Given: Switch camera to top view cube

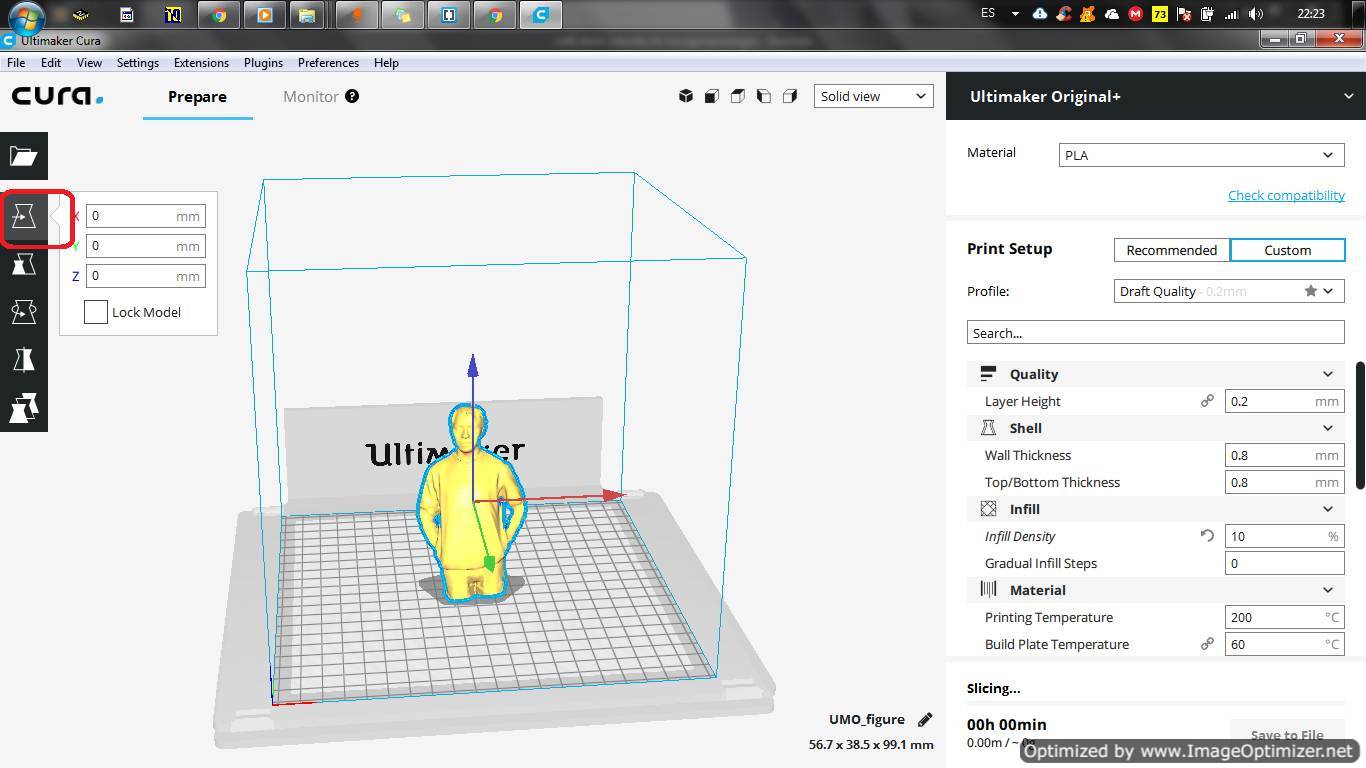Looking at the screenshot, I should click(738, 96).
